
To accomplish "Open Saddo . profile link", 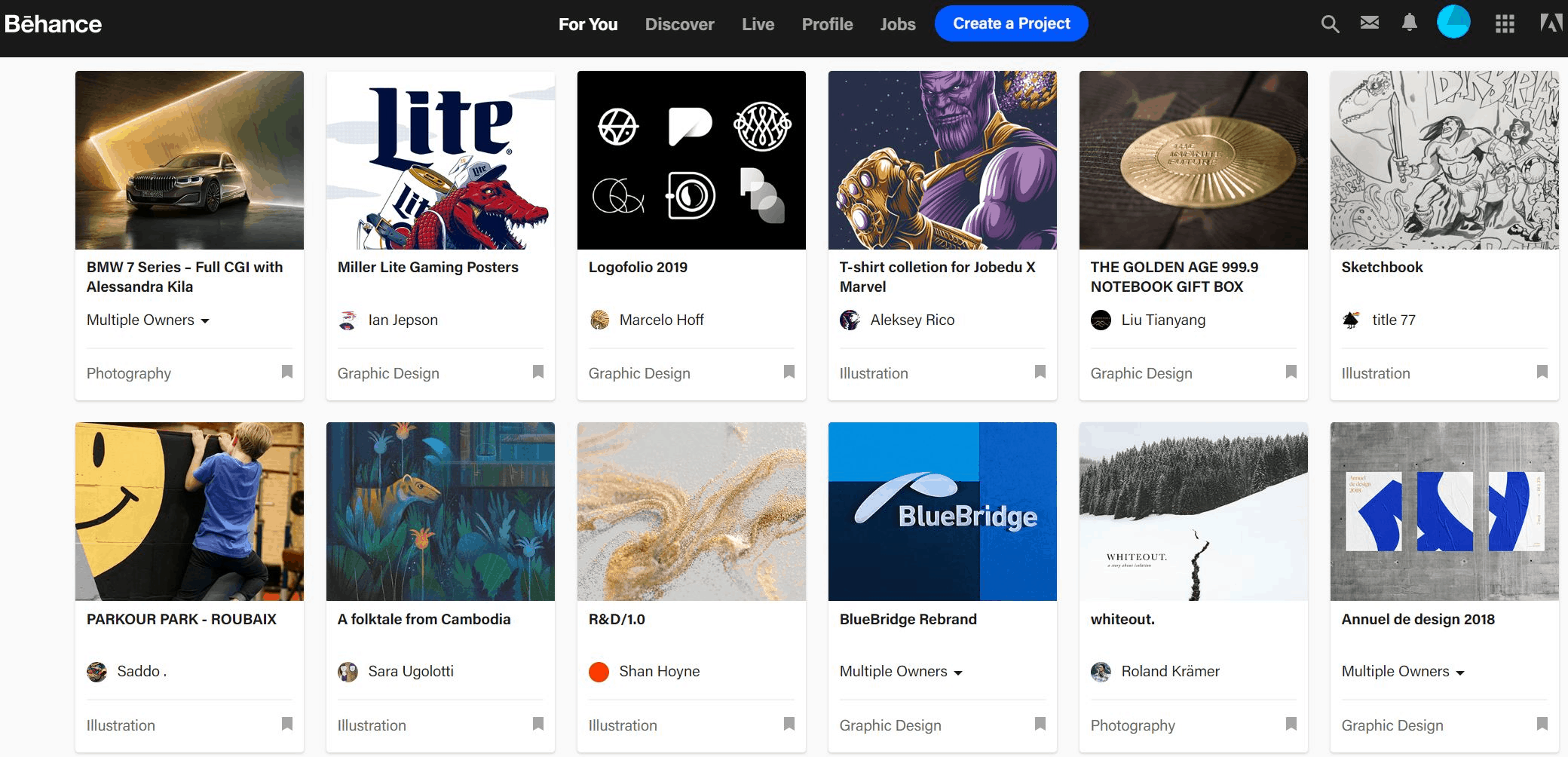I will click(142, 671).
